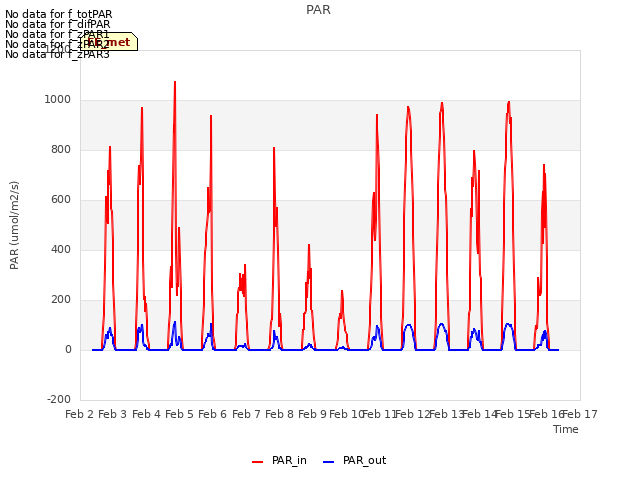Viewport: 640px width, 480px height.
Task: Click the Feb 10 PAR_in low peak
Action: [x=342, y=291]
